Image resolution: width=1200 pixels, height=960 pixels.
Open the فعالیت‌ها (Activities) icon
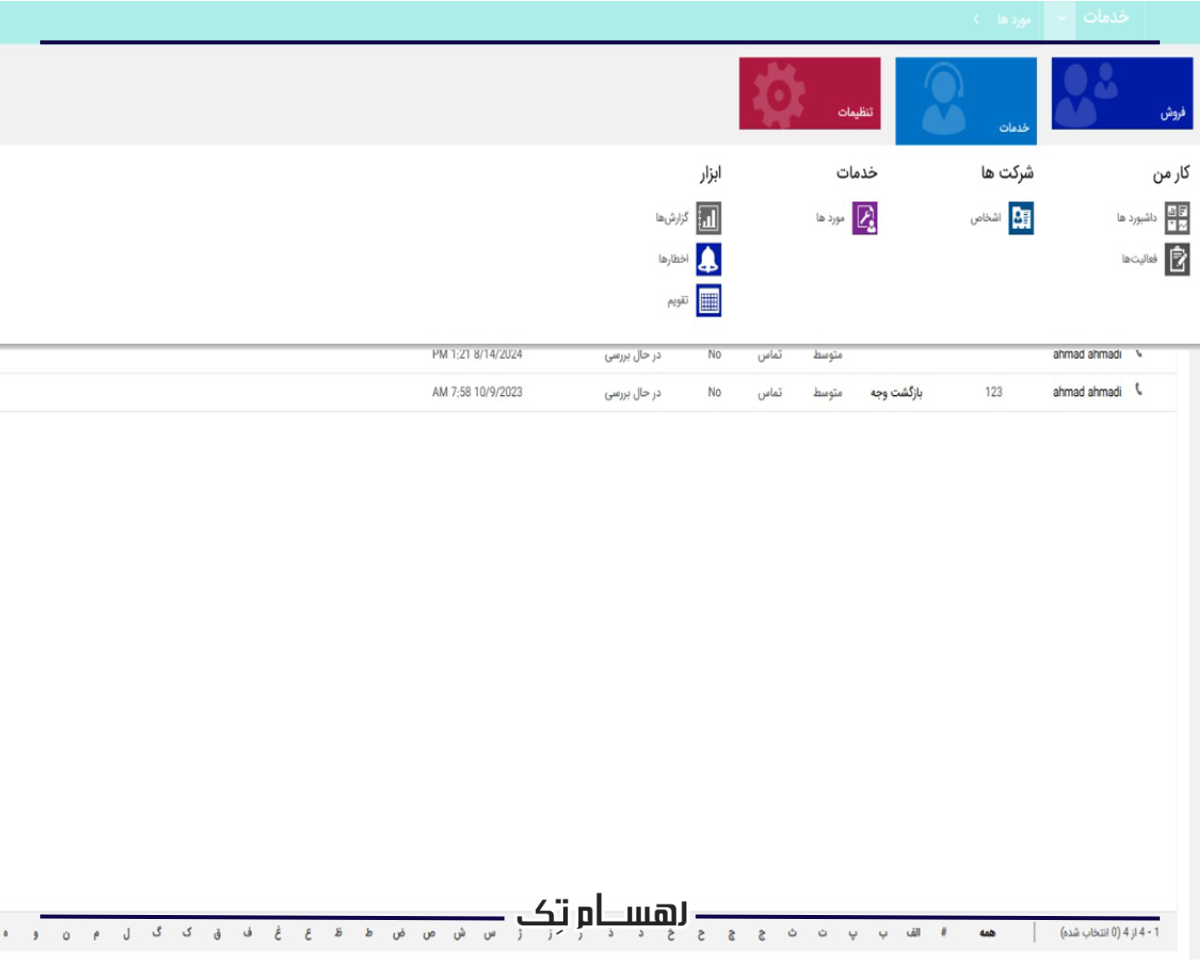point(1178,260)
